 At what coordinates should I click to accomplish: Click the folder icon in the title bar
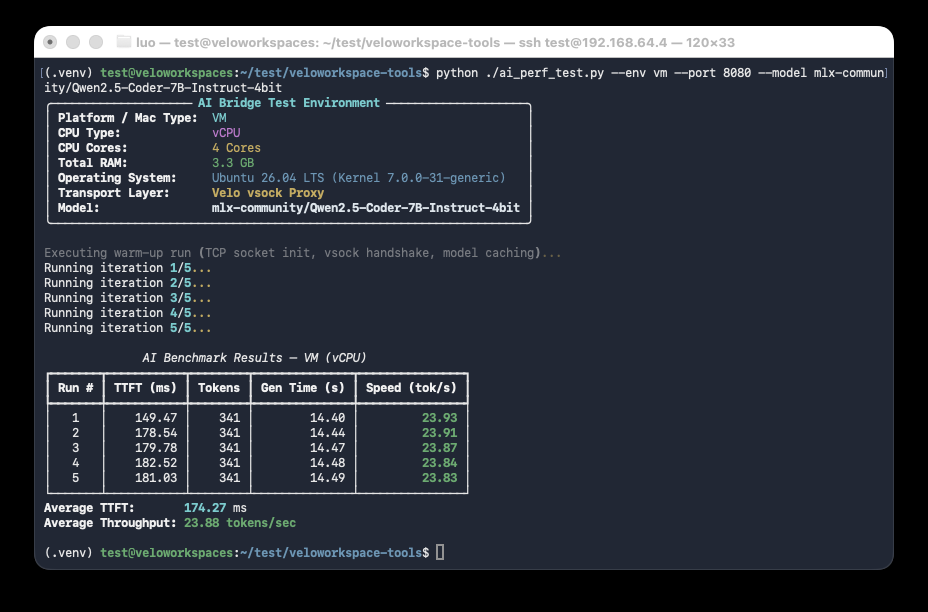[124, 42]
